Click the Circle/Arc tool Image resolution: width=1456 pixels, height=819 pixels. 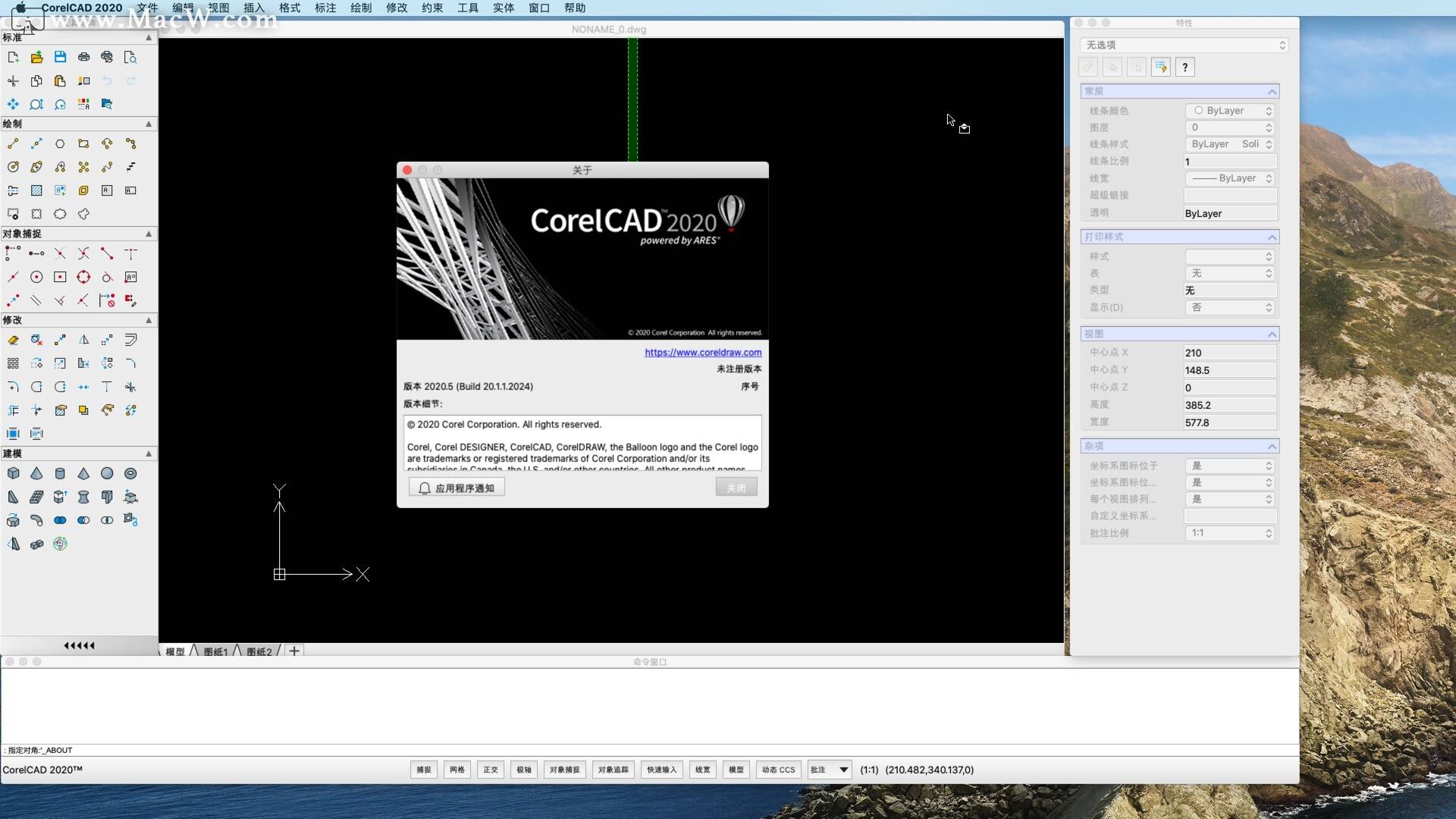click(x=13, y=167)
